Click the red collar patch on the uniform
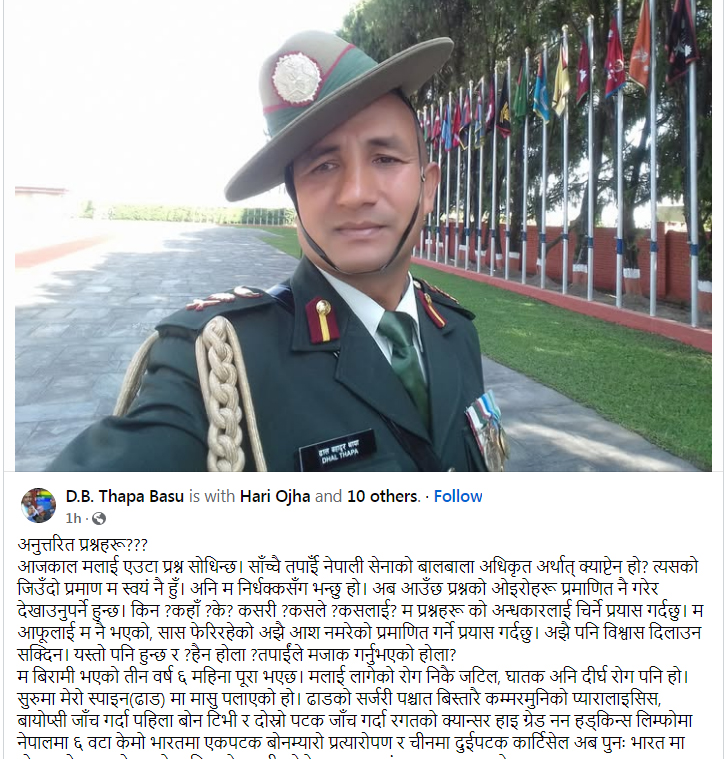Viewport: 725px width, 759px height. (x=322, y=320)
